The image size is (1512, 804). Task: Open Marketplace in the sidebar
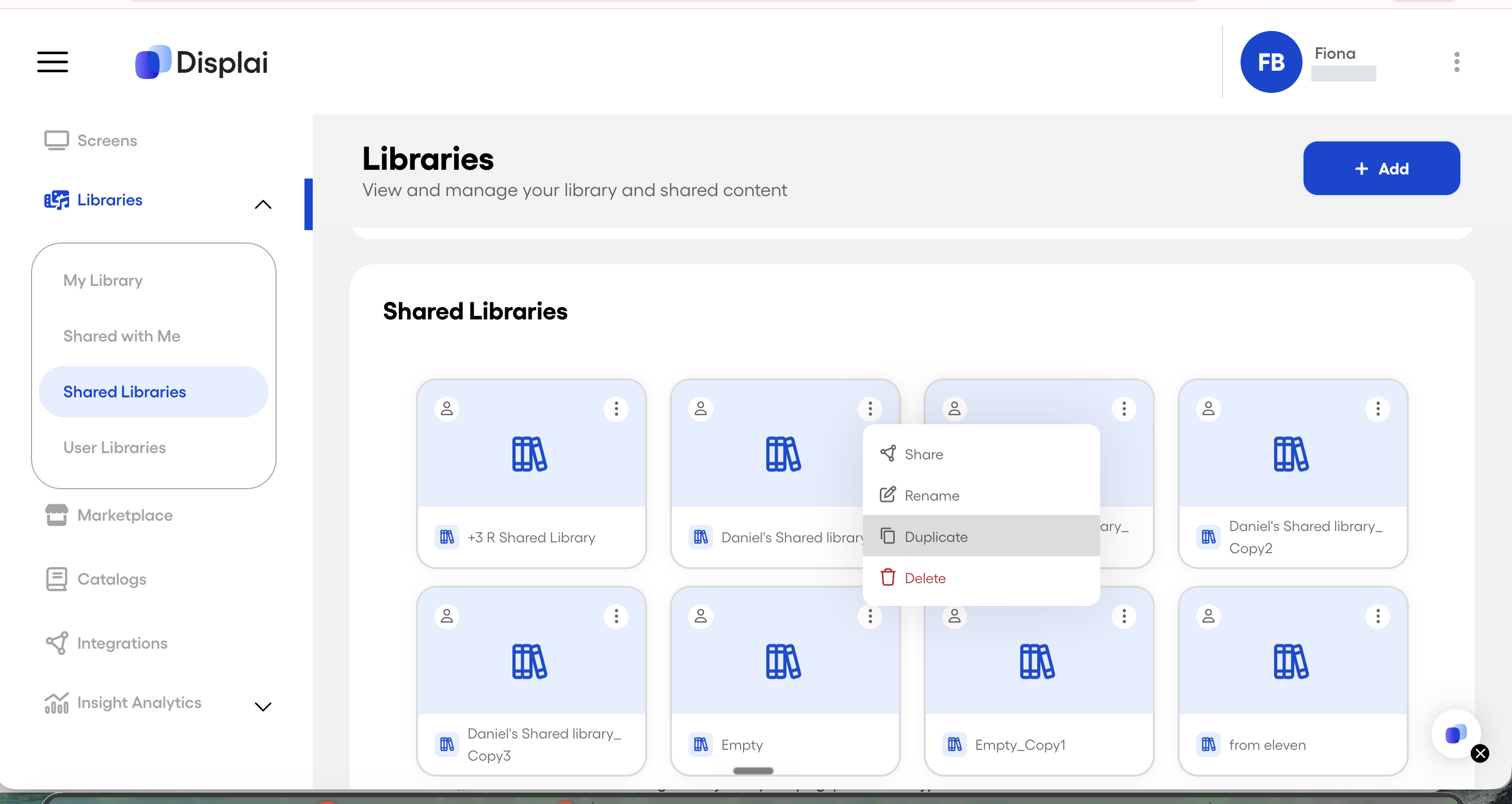click(108, 515)
